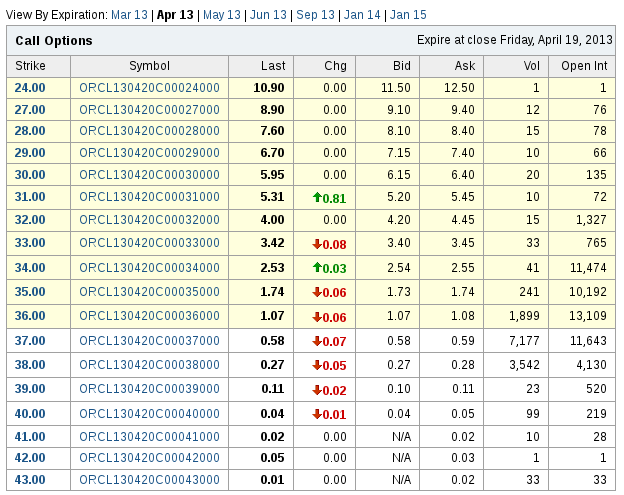Open symbol ORCL130420C00032000
624x495 pixels.
(149, 220)
